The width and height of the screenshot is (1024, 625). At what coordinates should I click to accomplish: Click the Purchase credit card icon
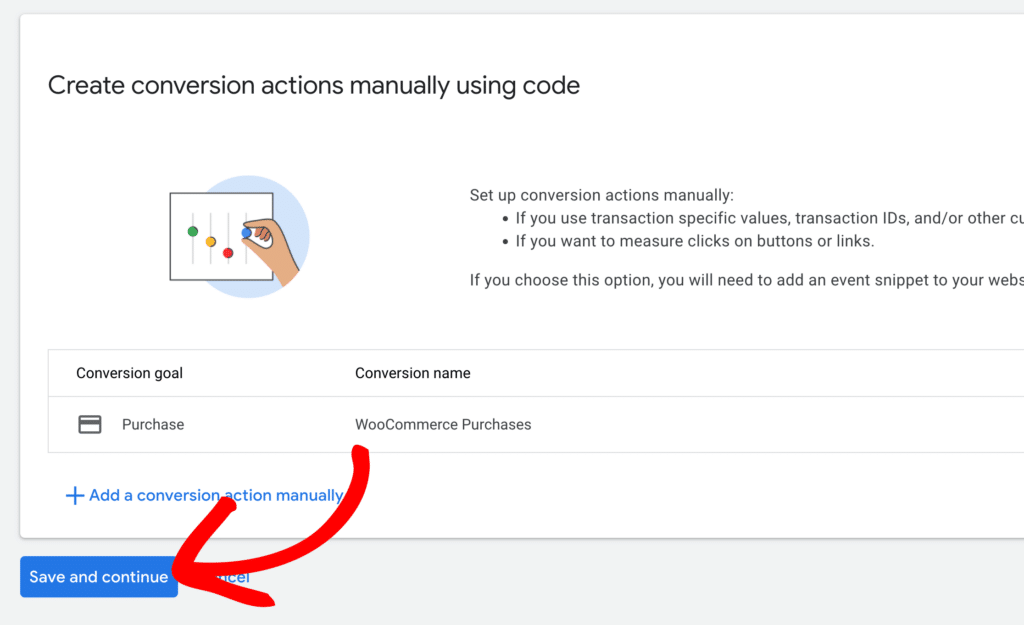click(90, 424)
